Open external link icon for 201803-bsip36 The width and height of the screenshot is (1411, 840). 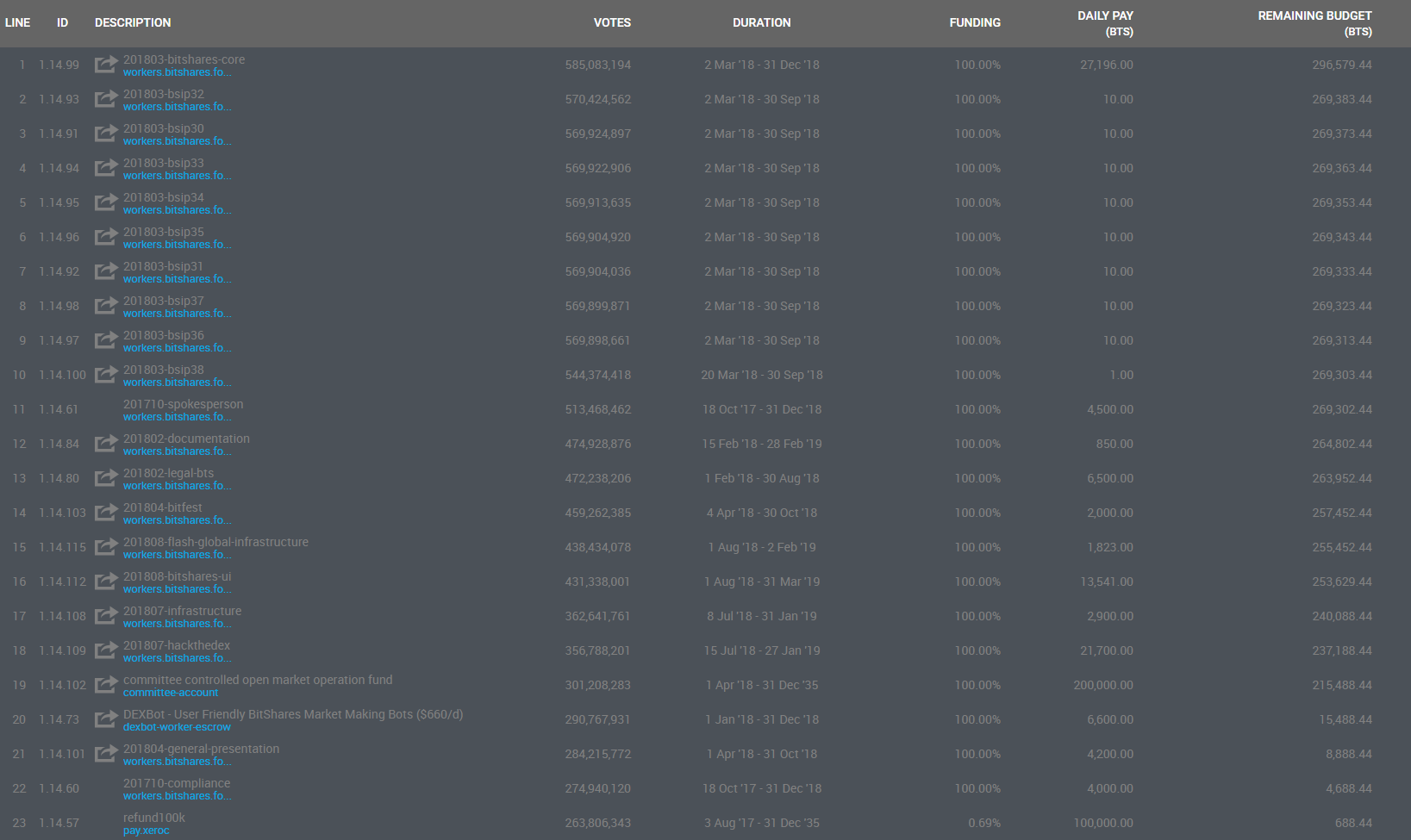click(x=106, y=340)
